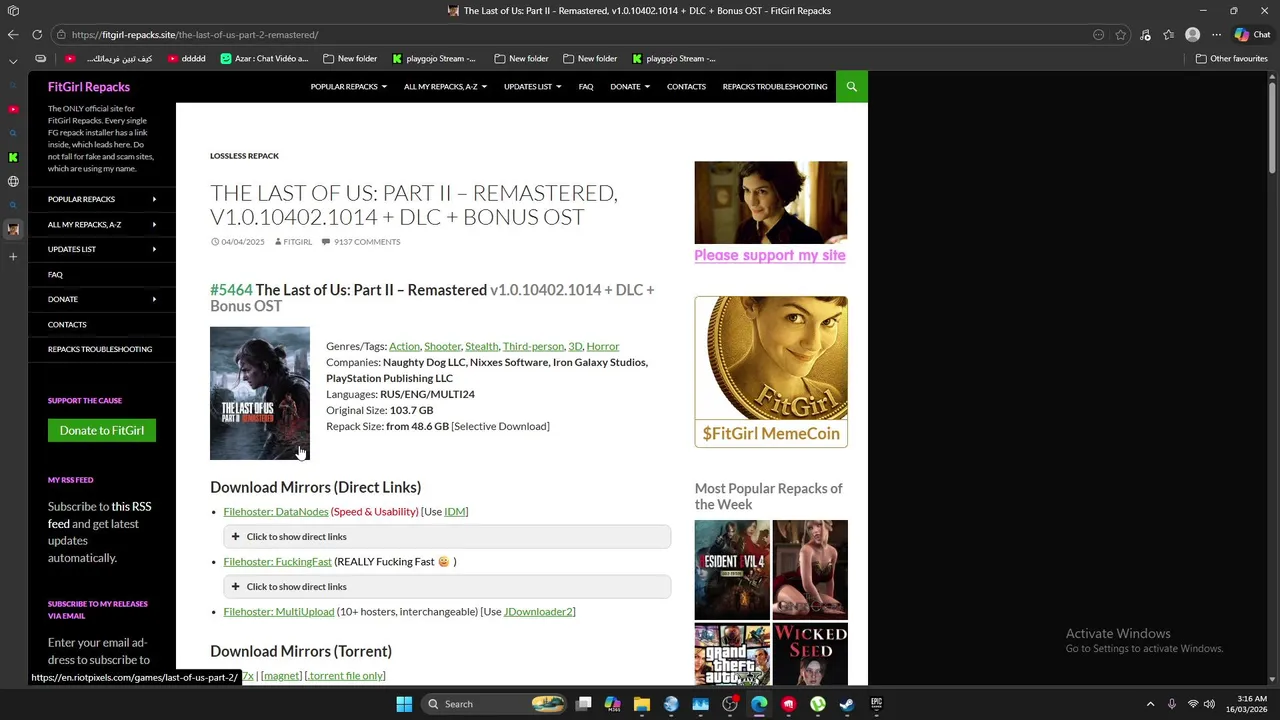Open Repacks Troubleshooting in left sidebar
Screen dimensions: 1280x720
point(100,349)
